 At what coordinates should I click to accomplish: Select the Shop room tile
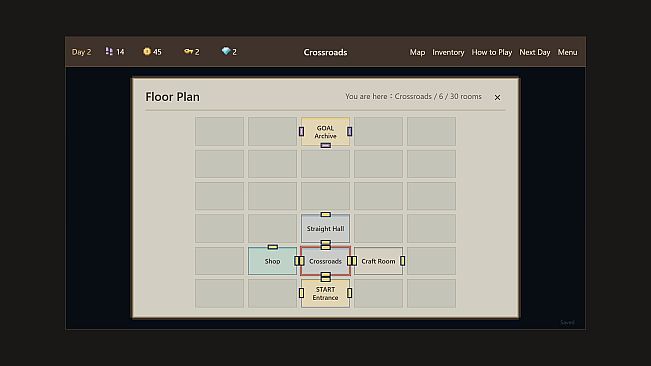272,261
